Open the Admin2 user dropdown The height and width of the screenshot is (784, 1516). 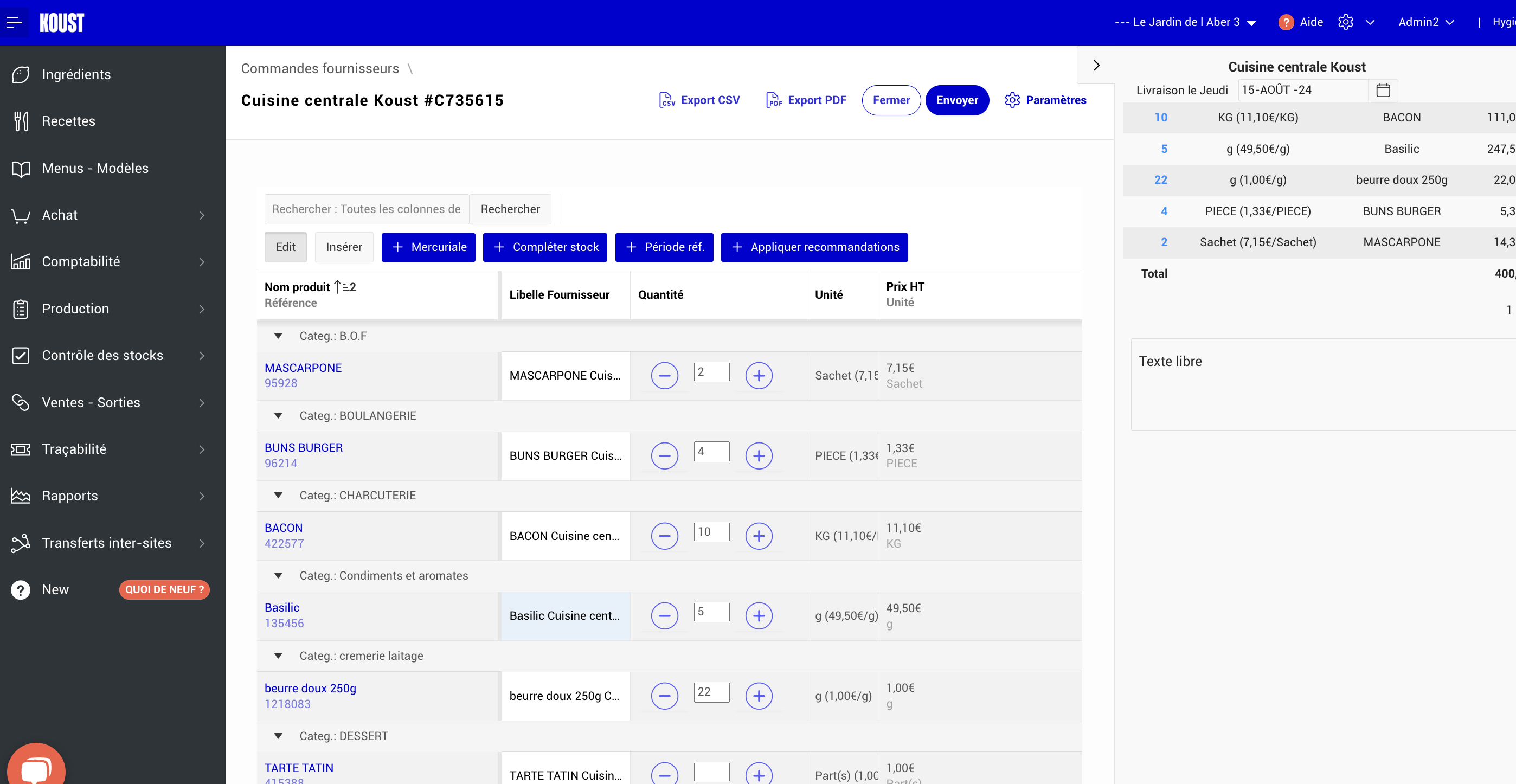coord(1426,22)
